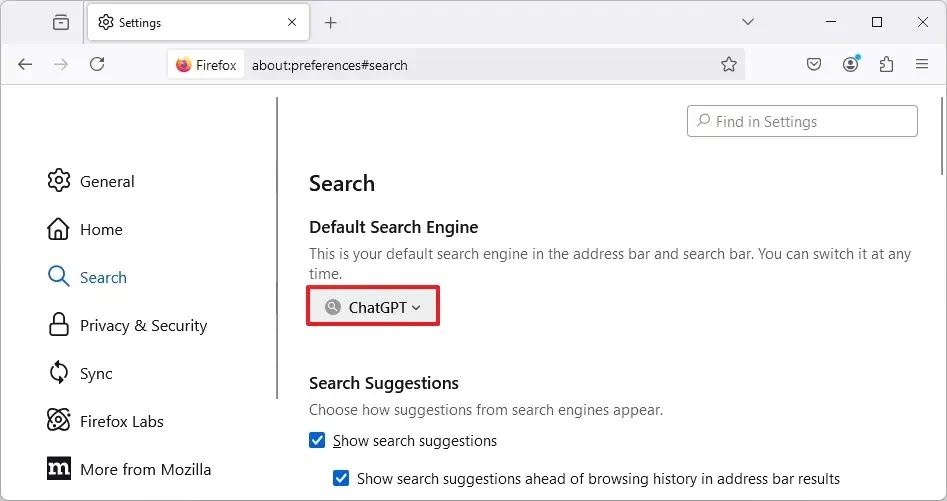Image resolution: width=947 pixels, height=501 pixels.
Task: Click the Find in Settings search box
Action: click(802, 121)
